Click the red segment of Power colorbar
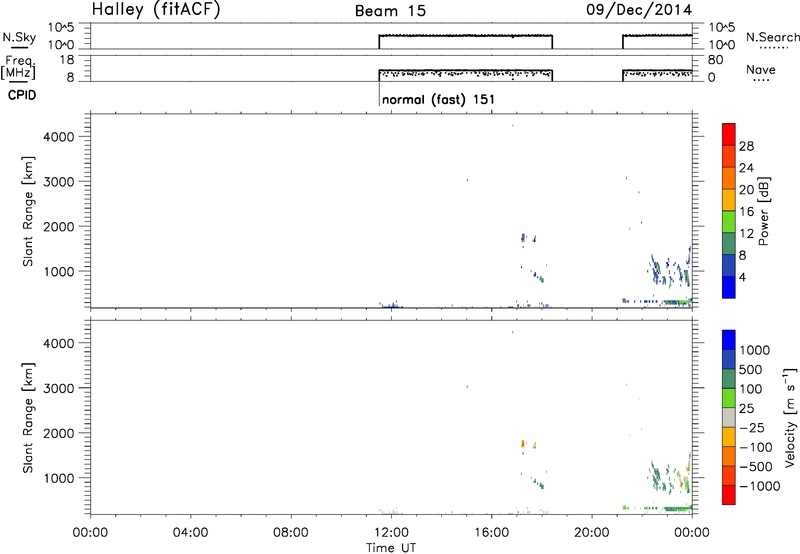 [x=729, y=134]
